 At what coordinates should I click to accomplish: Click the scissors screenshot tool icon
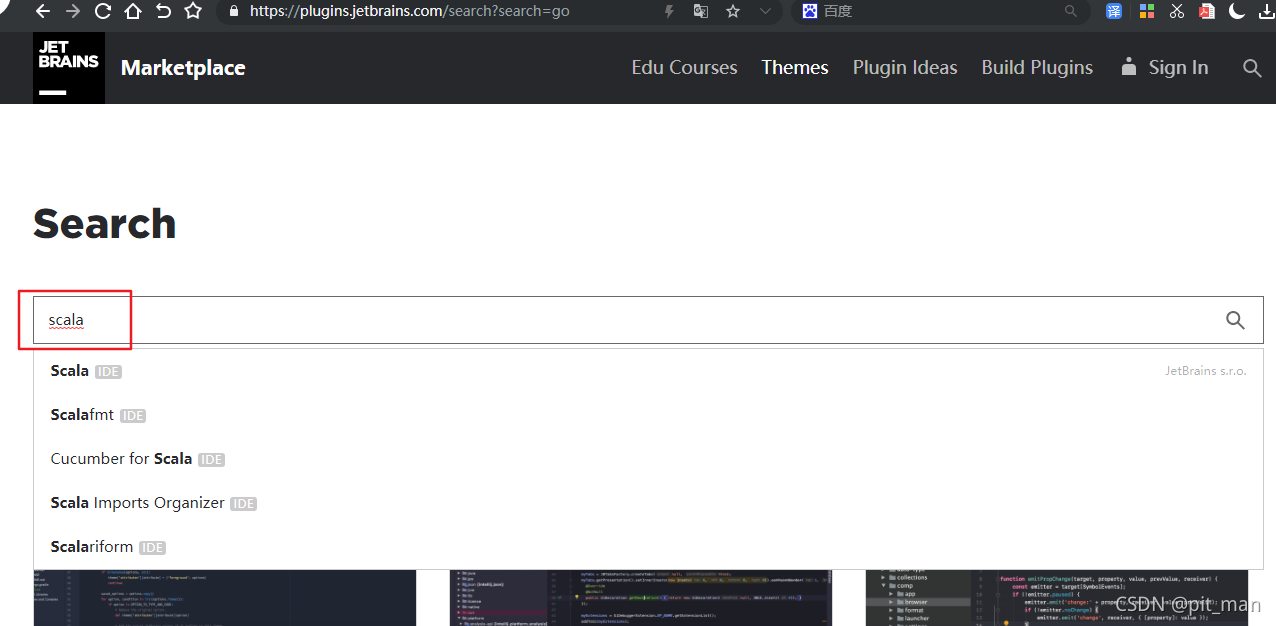[x=1177, y=12]
